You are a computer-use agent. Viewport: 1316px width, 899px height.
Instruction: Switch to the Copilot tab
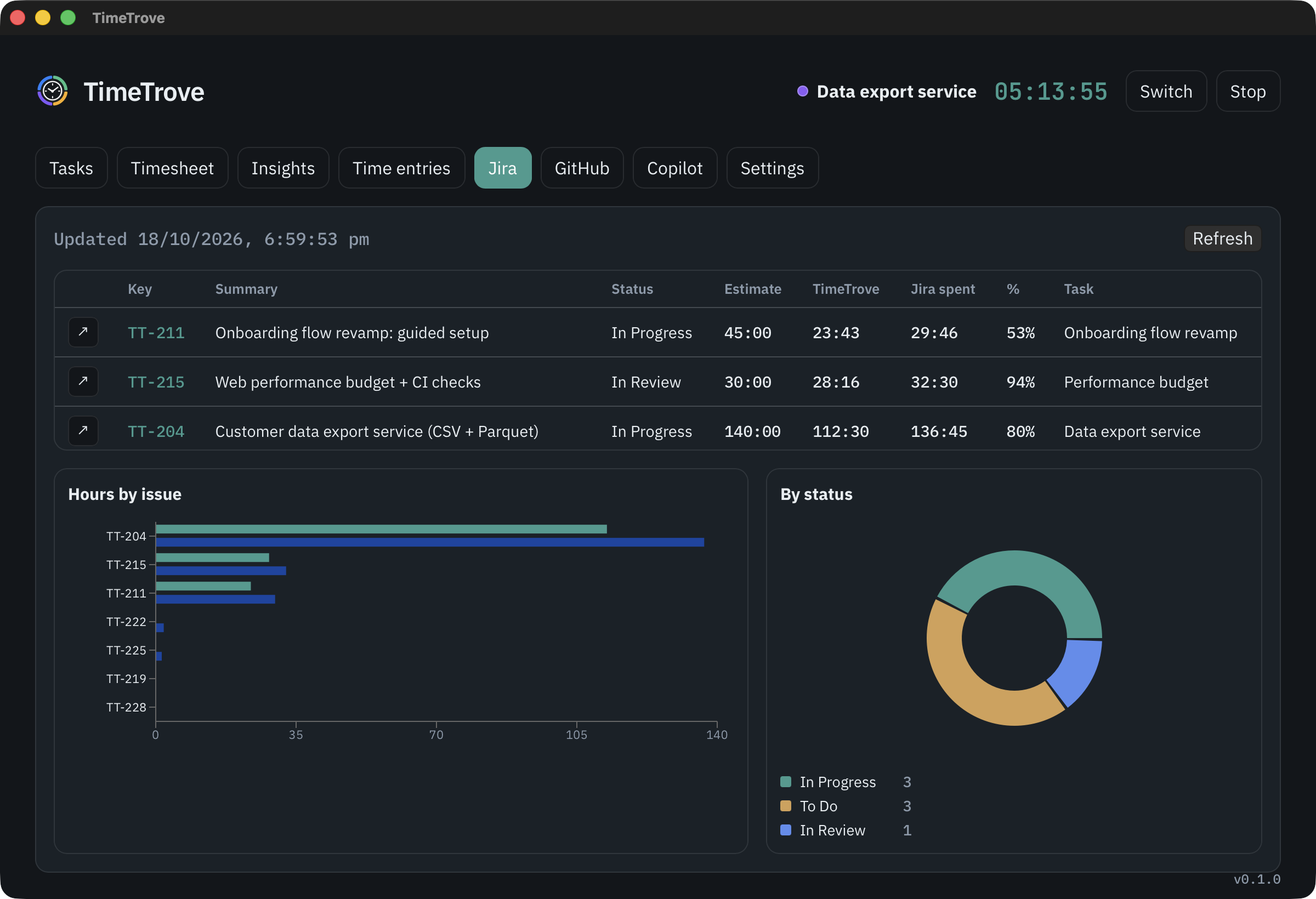pos(674,168)
